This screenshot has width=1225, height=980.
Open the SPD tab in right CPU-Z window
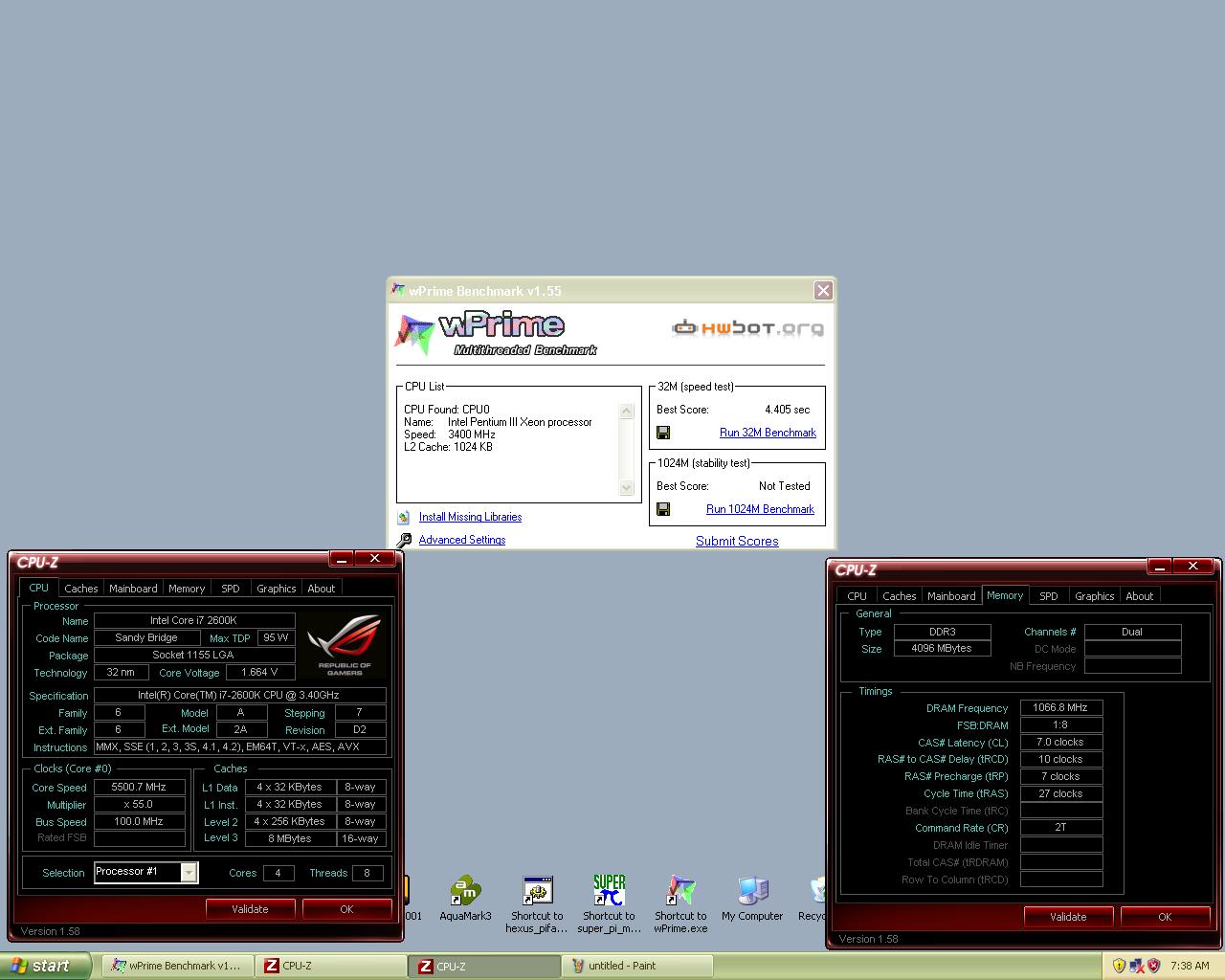tap(1049, 596)
